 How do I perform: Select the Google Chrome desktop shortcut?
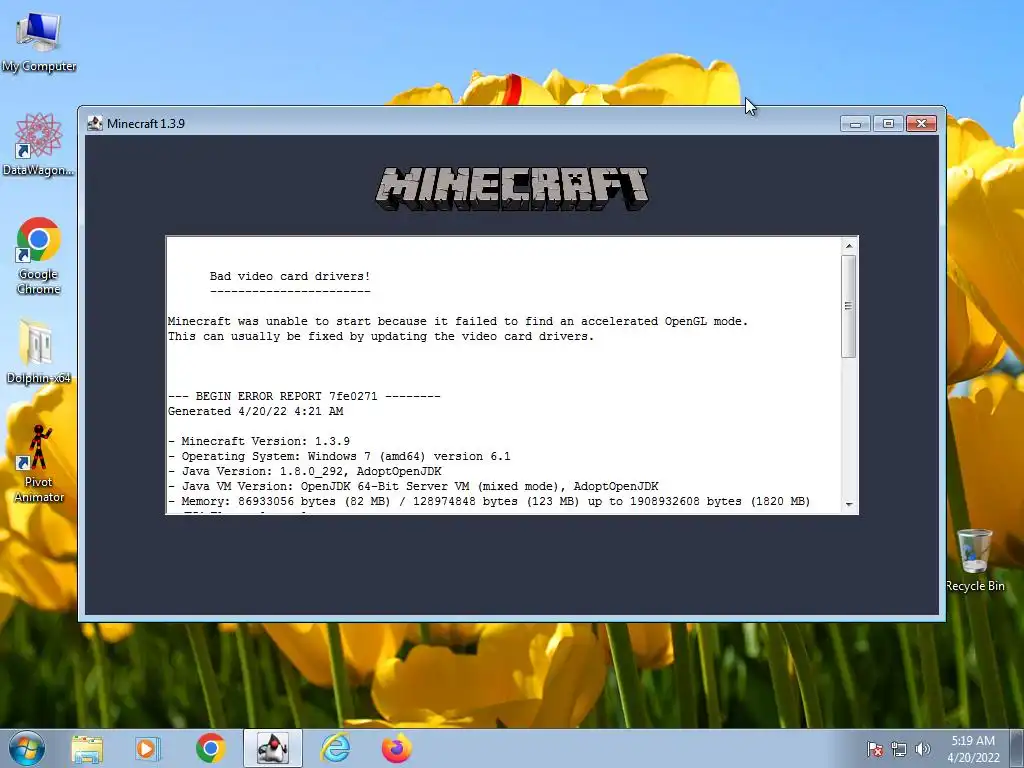pos(39,255)
